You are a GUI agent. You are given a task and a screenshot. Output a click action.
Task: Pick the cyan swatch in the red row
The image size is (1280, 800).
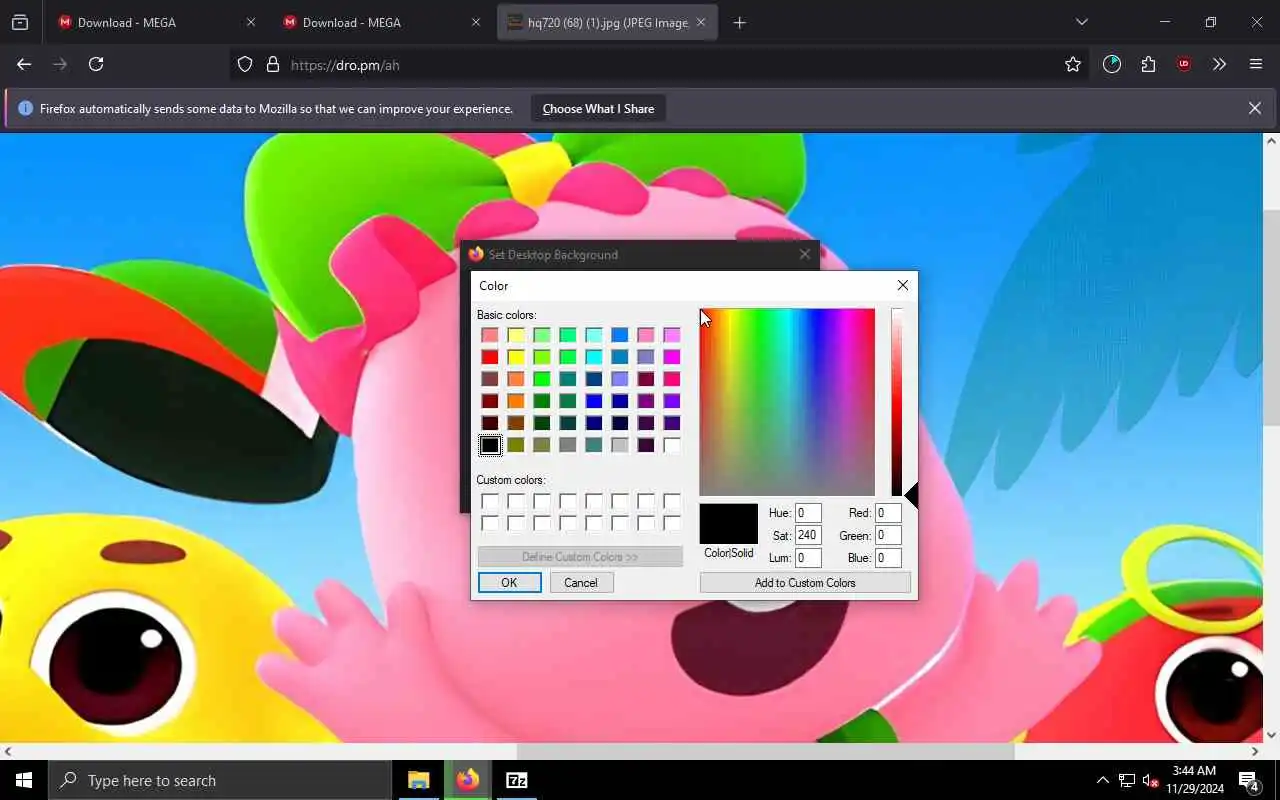pos(594,357)
